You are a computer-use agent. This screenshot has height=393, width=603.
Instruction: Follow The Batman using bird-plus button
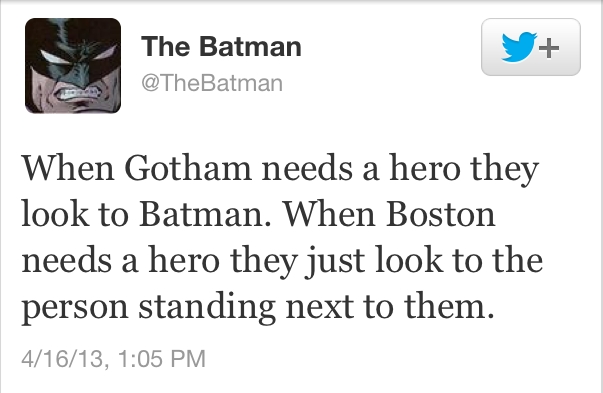pyautogui.click(x=531, y=47)
